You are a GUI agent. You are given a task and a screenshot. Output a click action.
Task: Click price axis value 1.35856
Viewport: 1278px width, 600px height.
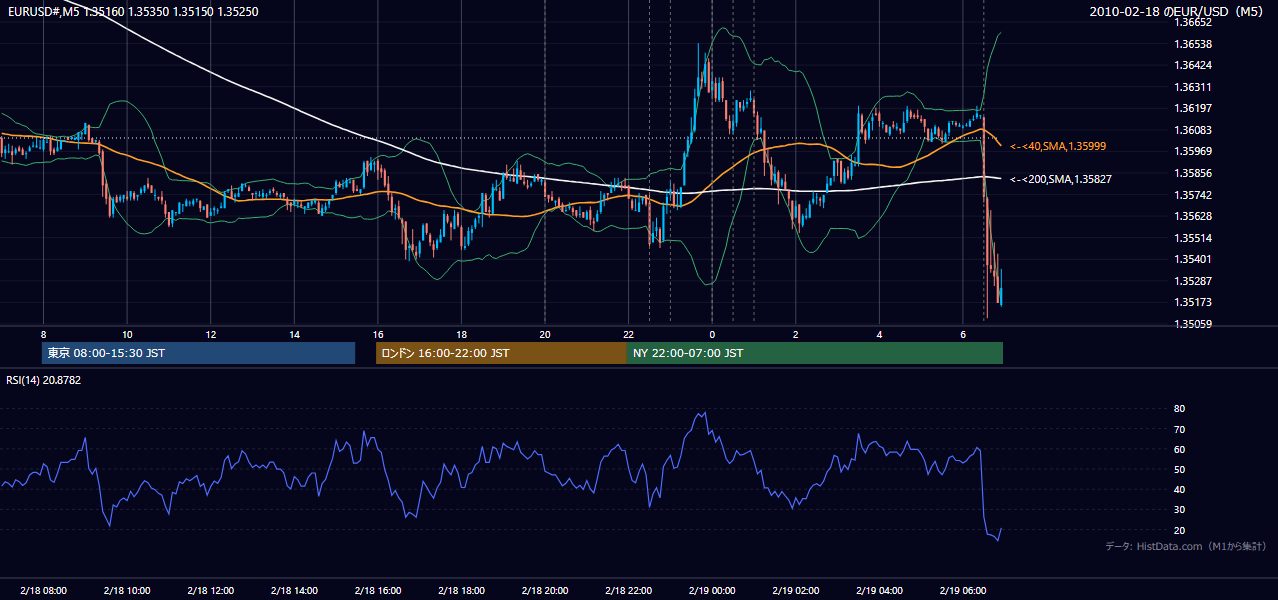tap(1193, 173)
